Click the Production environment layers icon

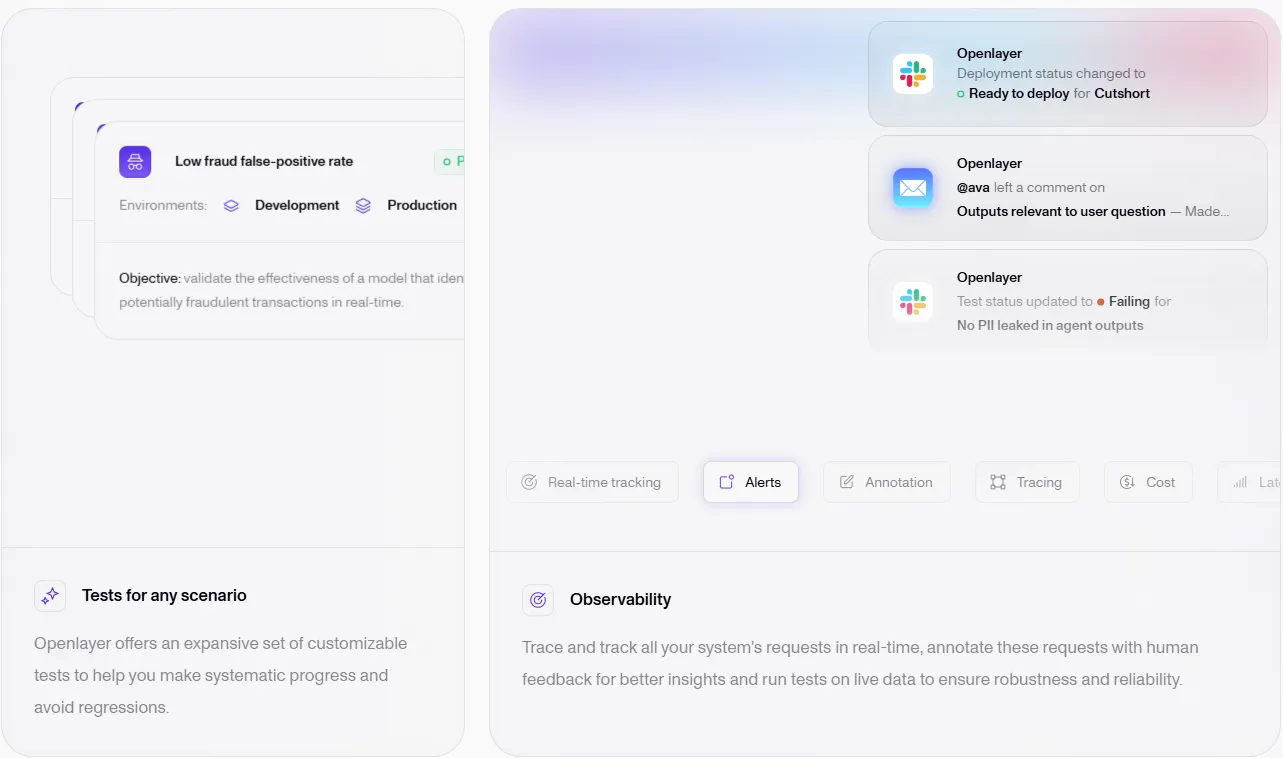tap(363, 206)
